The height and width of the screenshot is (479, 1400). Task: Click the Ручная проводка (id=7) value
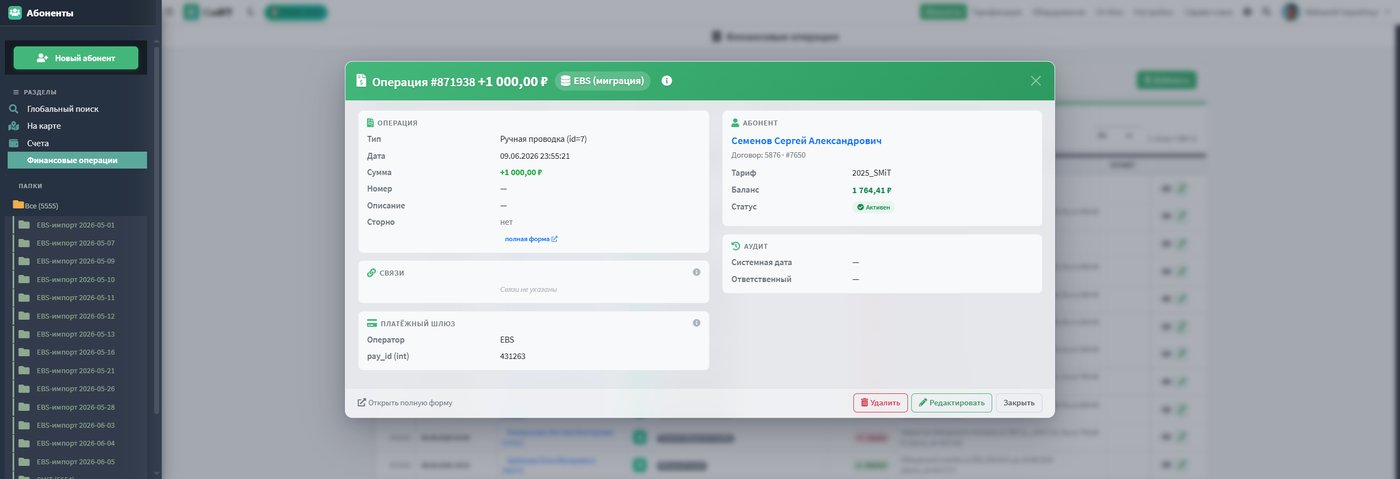pyautogui.click(x=543, y=139)
